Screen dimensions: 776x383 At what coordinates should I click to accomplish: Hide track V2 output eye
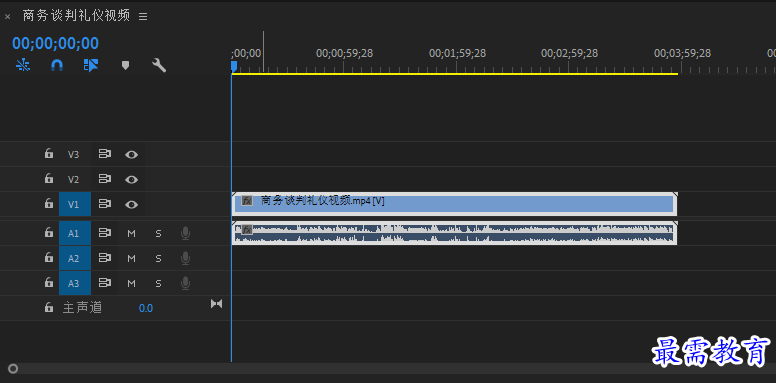(x=131, y=179)
